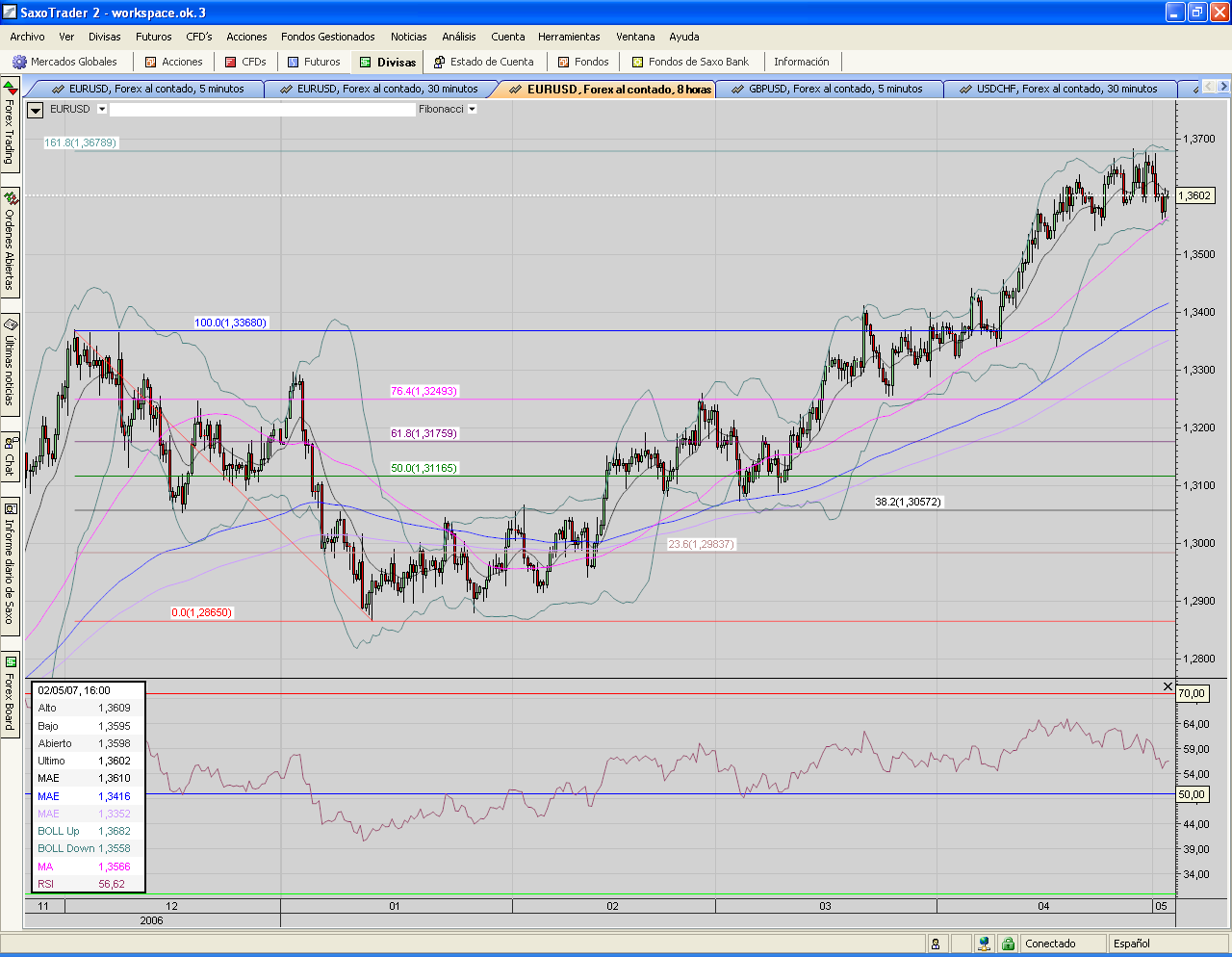
Task: Click the network connection status icon
Action: point(983,944)
